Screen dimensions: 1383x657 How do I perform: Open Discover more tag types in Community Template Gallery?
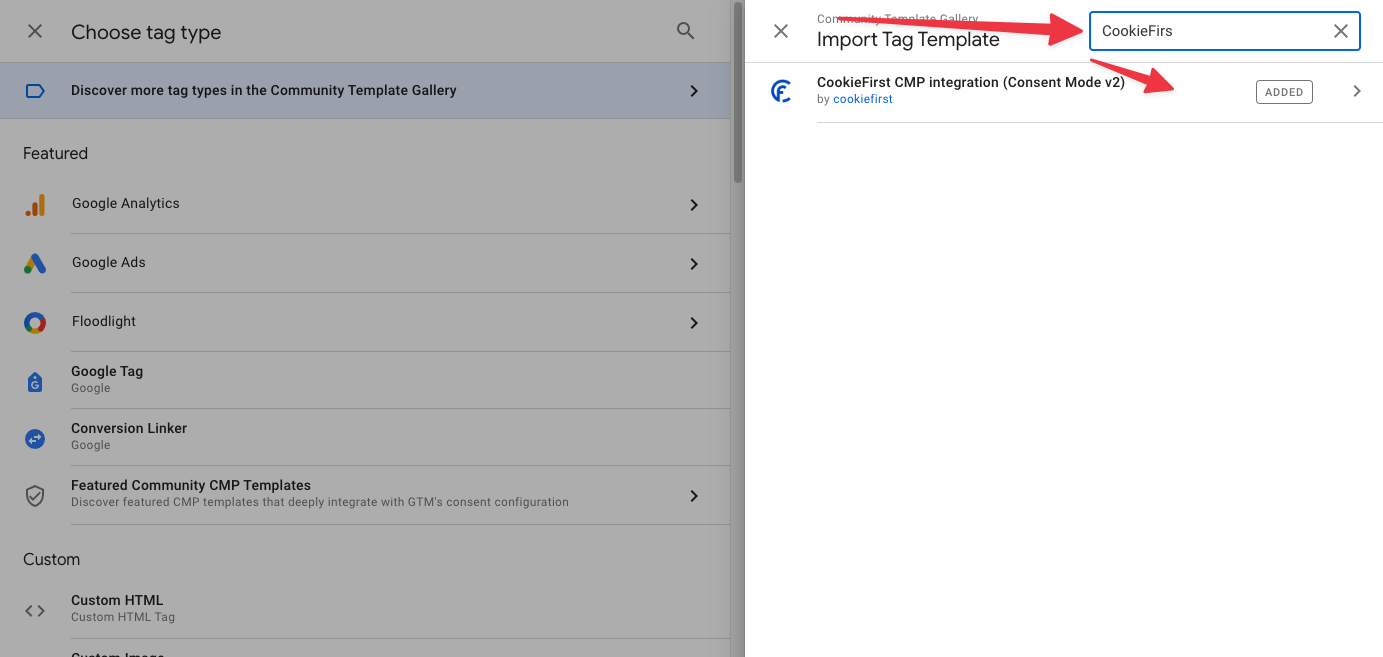coord(365,91)
